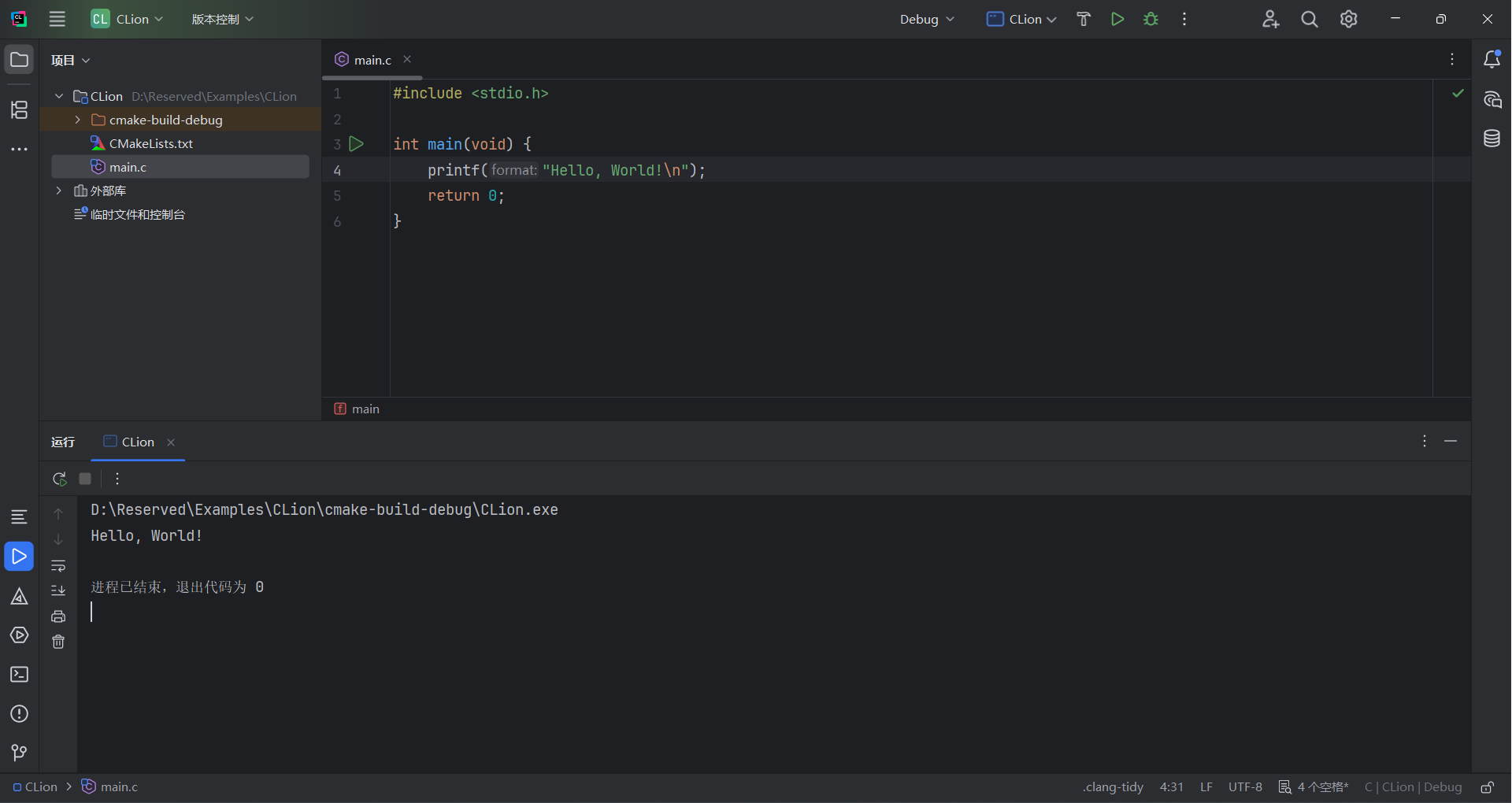Open C | CLion | Debug resolve context widget
Viewport: 1512px width, 803px height.
coord(1413,787)
